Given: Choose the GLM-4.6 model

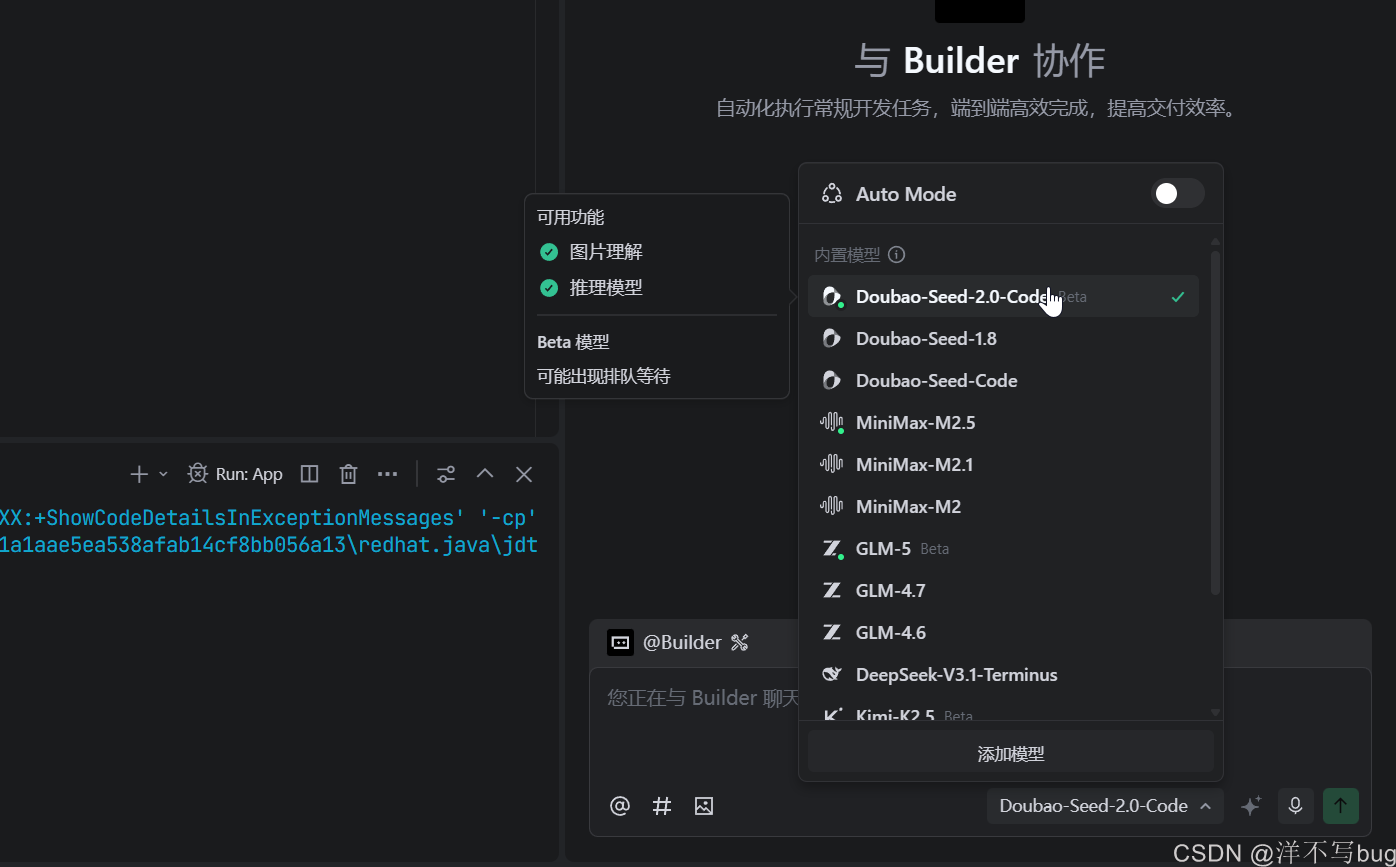Looking at the screenshot, I should pos(1003,633).
